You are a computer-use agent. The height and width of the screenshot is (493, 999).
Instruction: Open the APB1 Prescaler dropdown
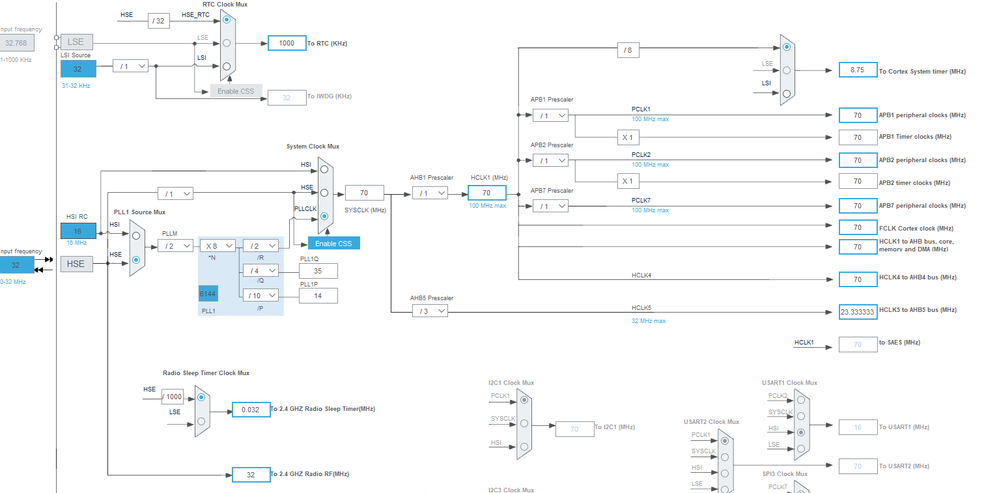click(x=550, y=115)
